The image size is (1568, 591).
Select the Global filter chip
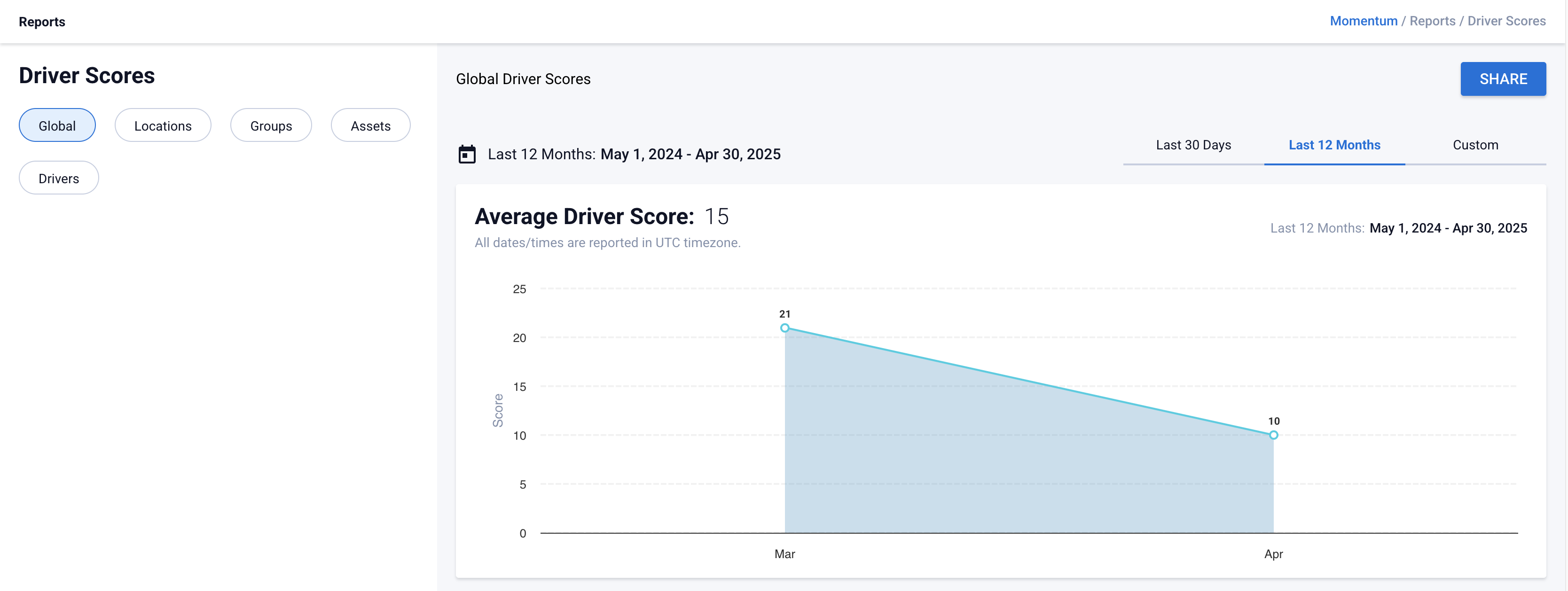pos(57,125)
